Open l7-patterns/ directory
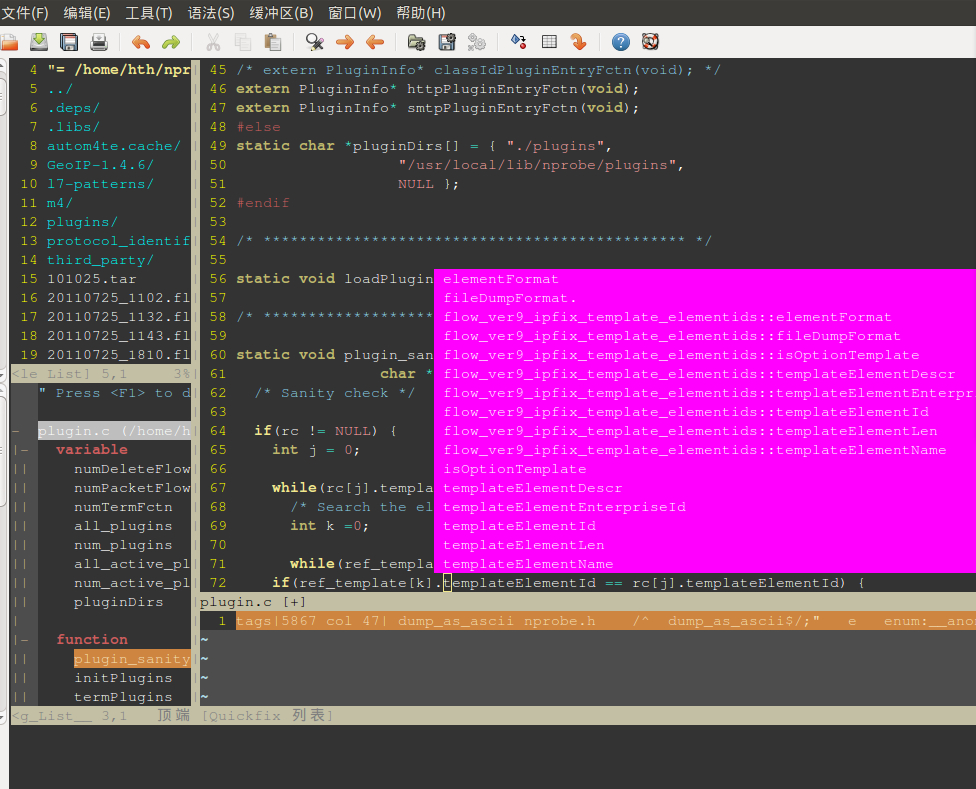This screenshot has width=976, height=789. pos(100,184)
